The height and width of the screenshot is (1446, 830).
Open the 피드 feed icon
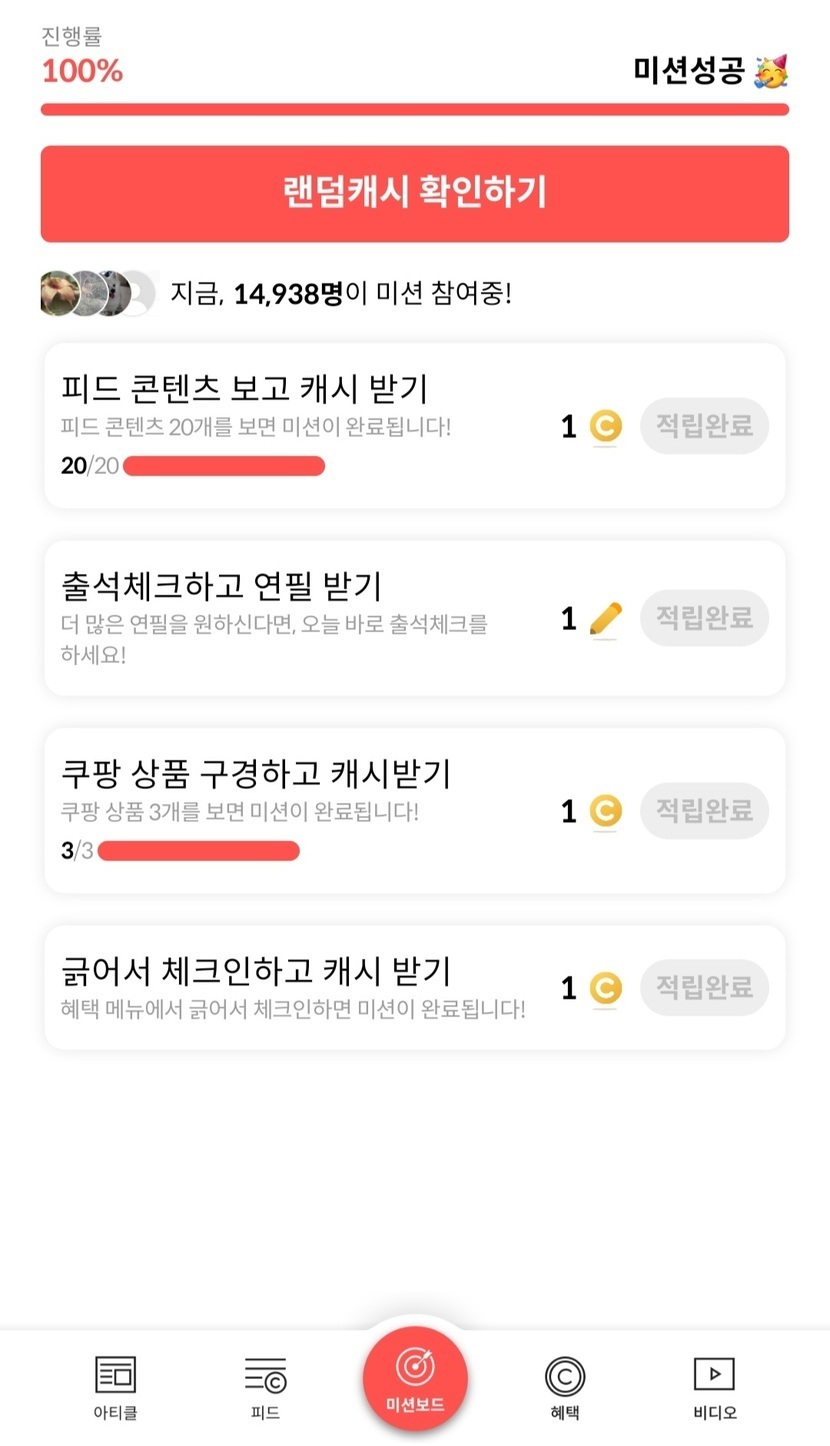pyautogui.click(x=265, y=1375)
